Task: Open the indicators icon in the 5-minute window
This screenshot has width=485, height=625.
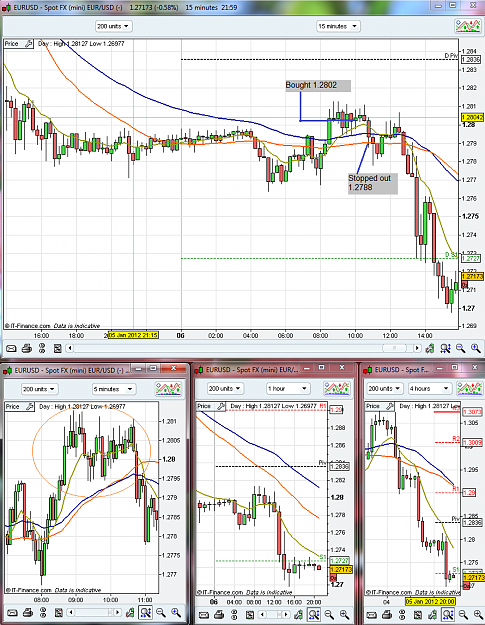Action: pos(168,389)
